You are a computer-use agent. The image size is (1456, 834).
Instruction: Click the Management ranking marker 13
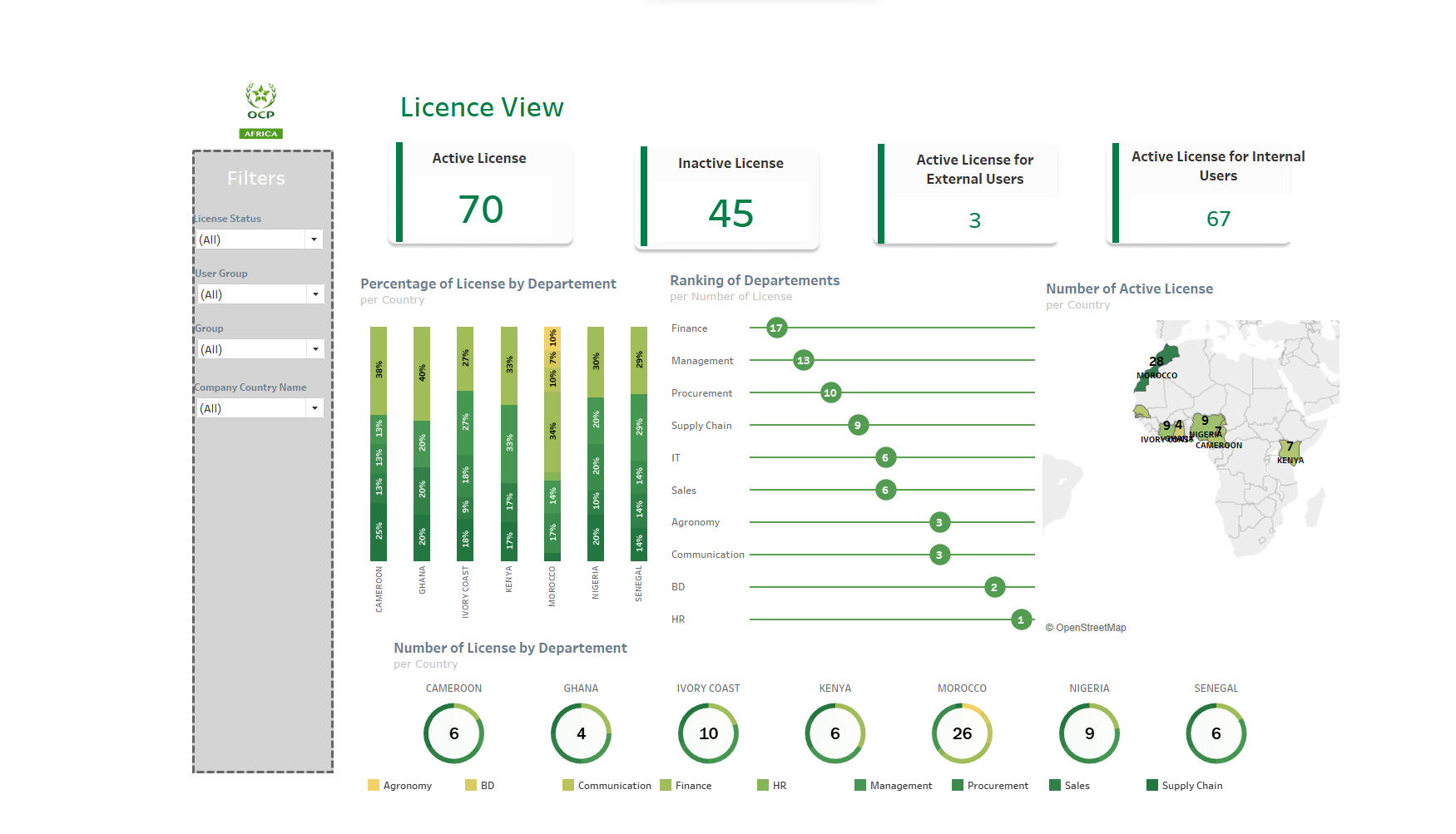803,360
